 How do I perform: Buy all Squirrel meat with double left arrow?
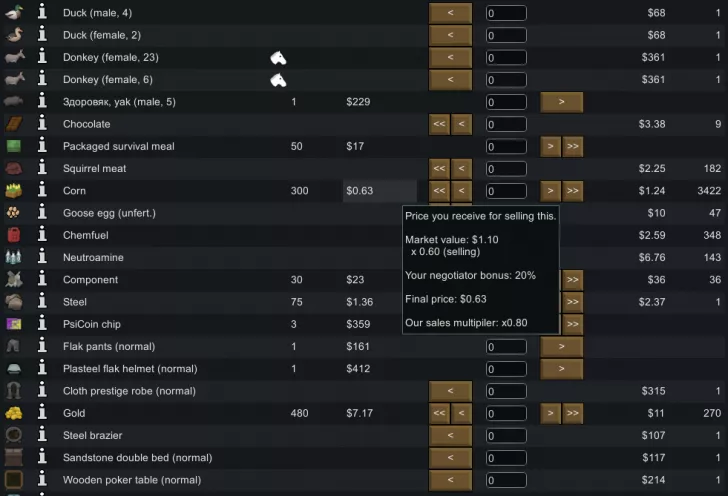click(x=439, y=169)
